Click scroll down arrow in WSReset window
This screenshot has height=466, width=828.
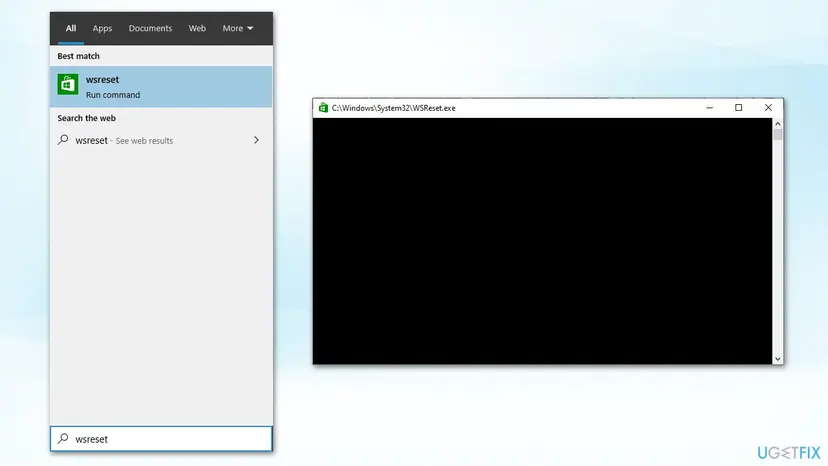pyautogui.click(x=777, y=359)
